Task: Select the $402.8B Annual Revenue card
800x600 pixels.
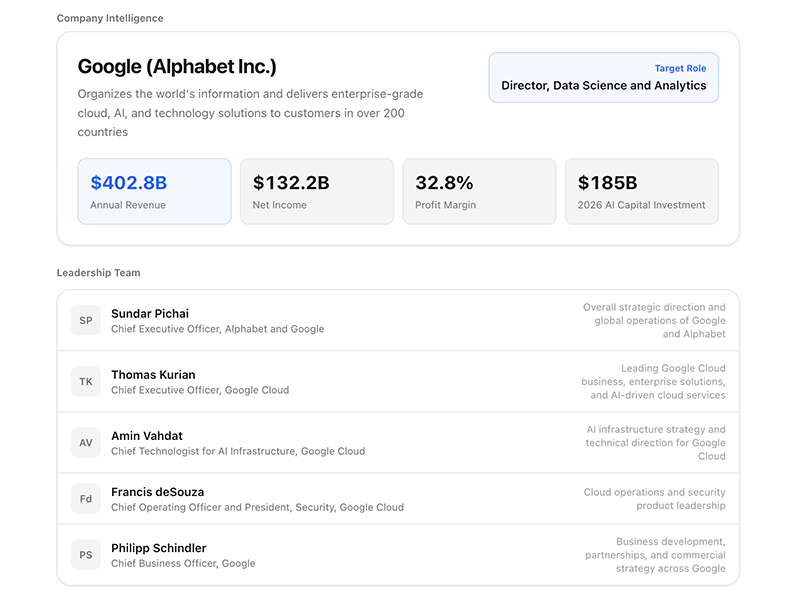Action: [155, 191]
